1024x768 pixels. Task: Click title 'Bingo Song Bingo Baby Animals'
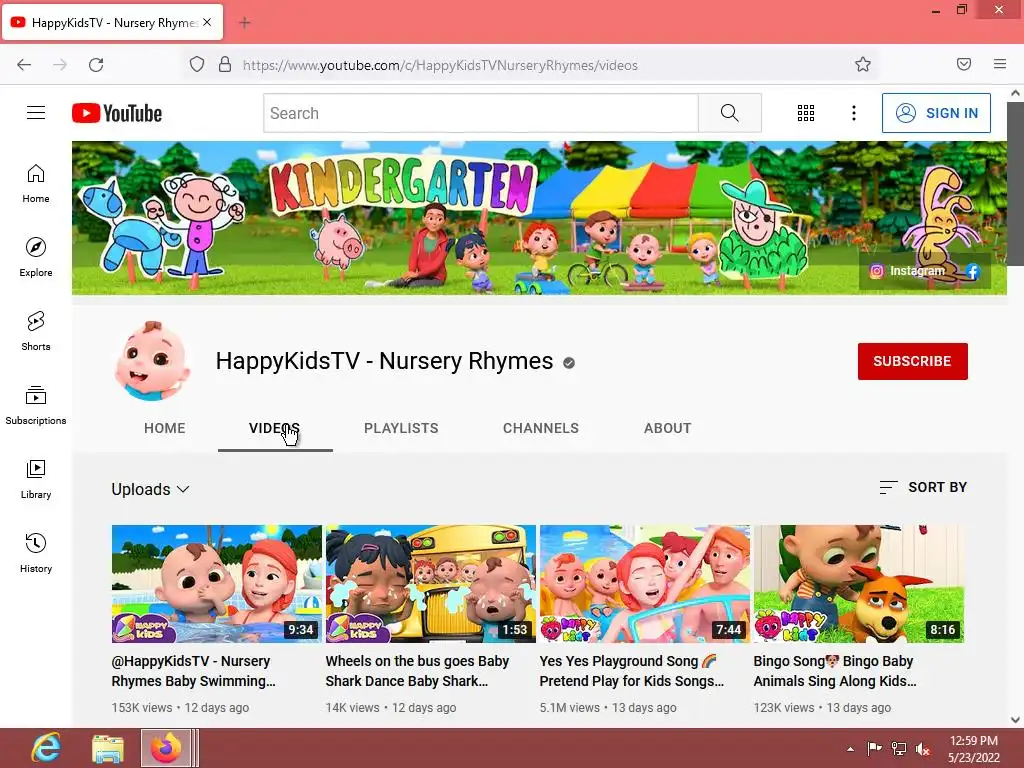click(835, 671)
